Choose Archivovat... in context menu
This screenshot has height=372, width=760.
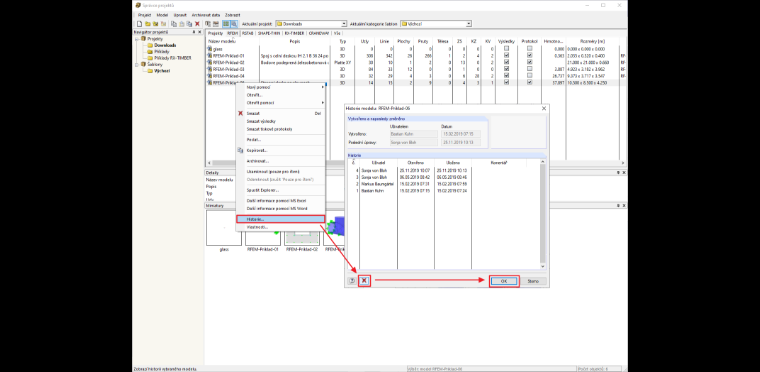pos(281,161)
